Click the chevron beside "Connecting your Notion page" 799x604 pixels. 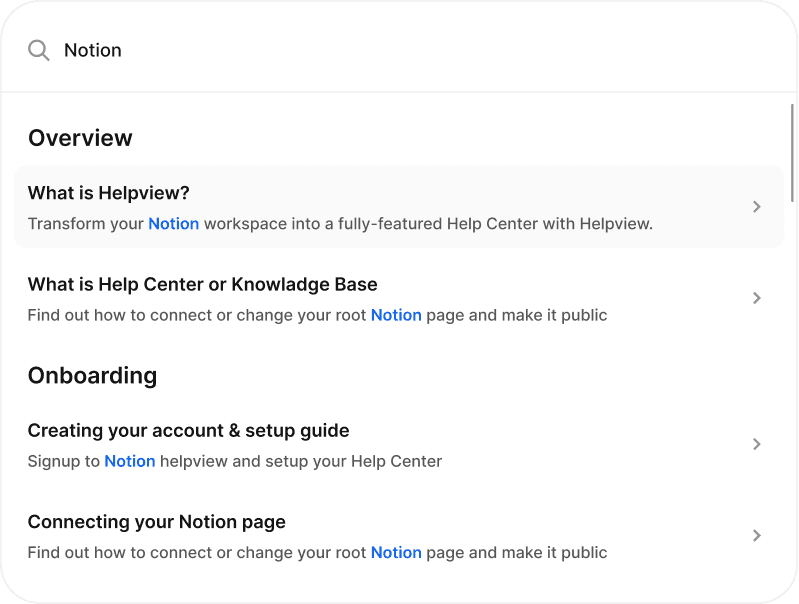click(757, 535)
